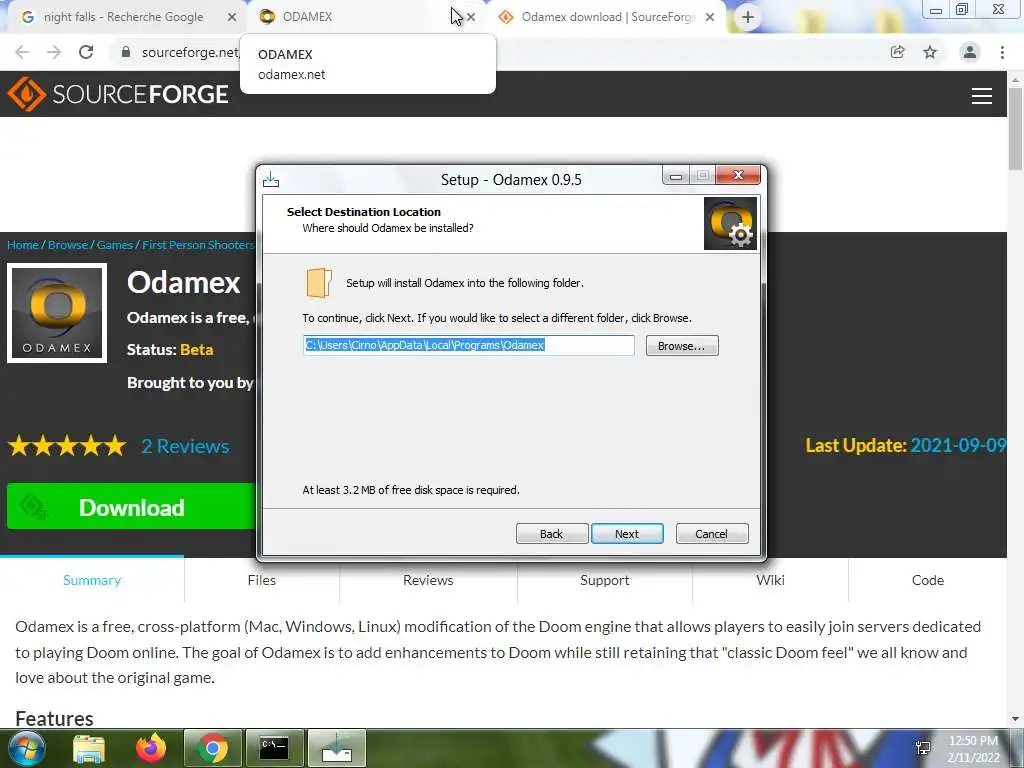Click Browse to choose a different folder

click(682, 345)
